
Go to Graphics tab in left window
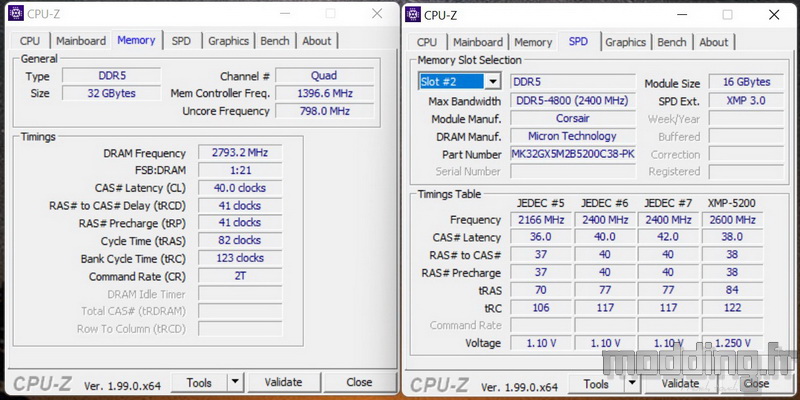[228, 41]
